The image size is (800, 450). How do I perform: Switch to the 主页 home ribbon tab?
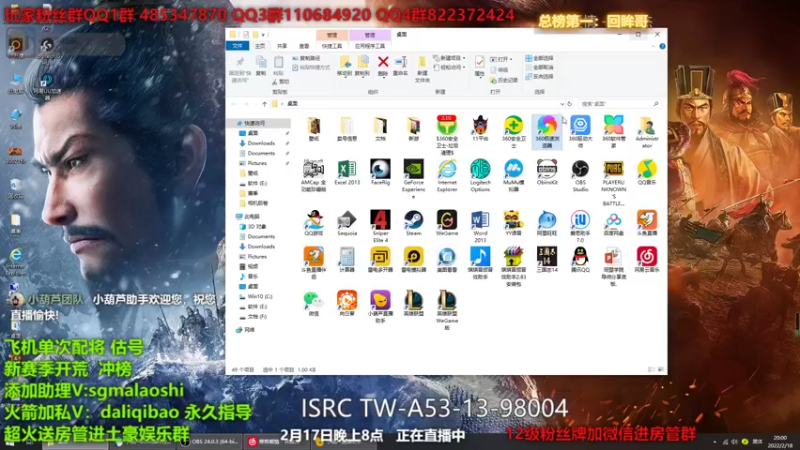(260, 46)
